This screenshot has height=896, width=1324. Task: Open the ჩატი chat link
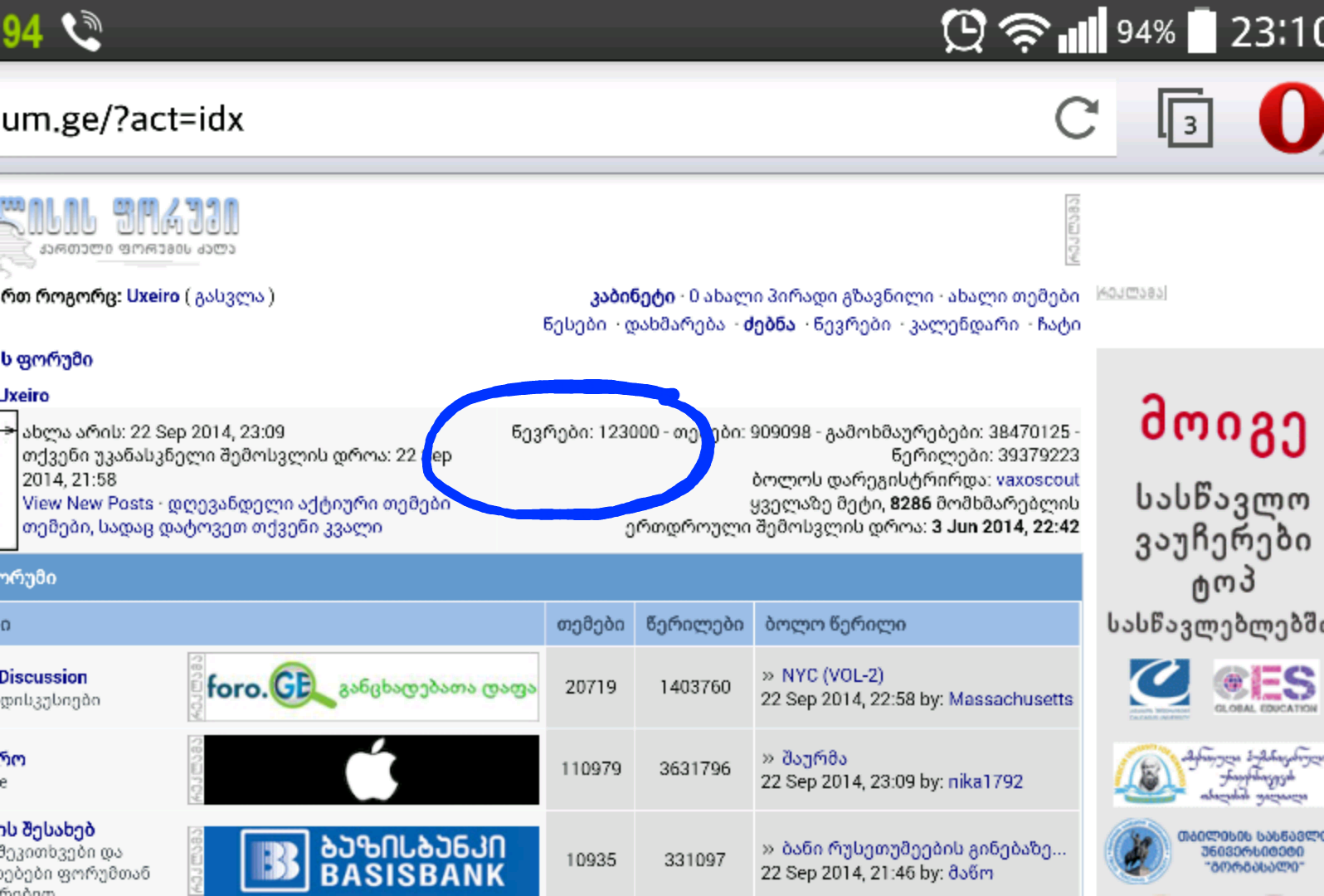pos(1059,324)
